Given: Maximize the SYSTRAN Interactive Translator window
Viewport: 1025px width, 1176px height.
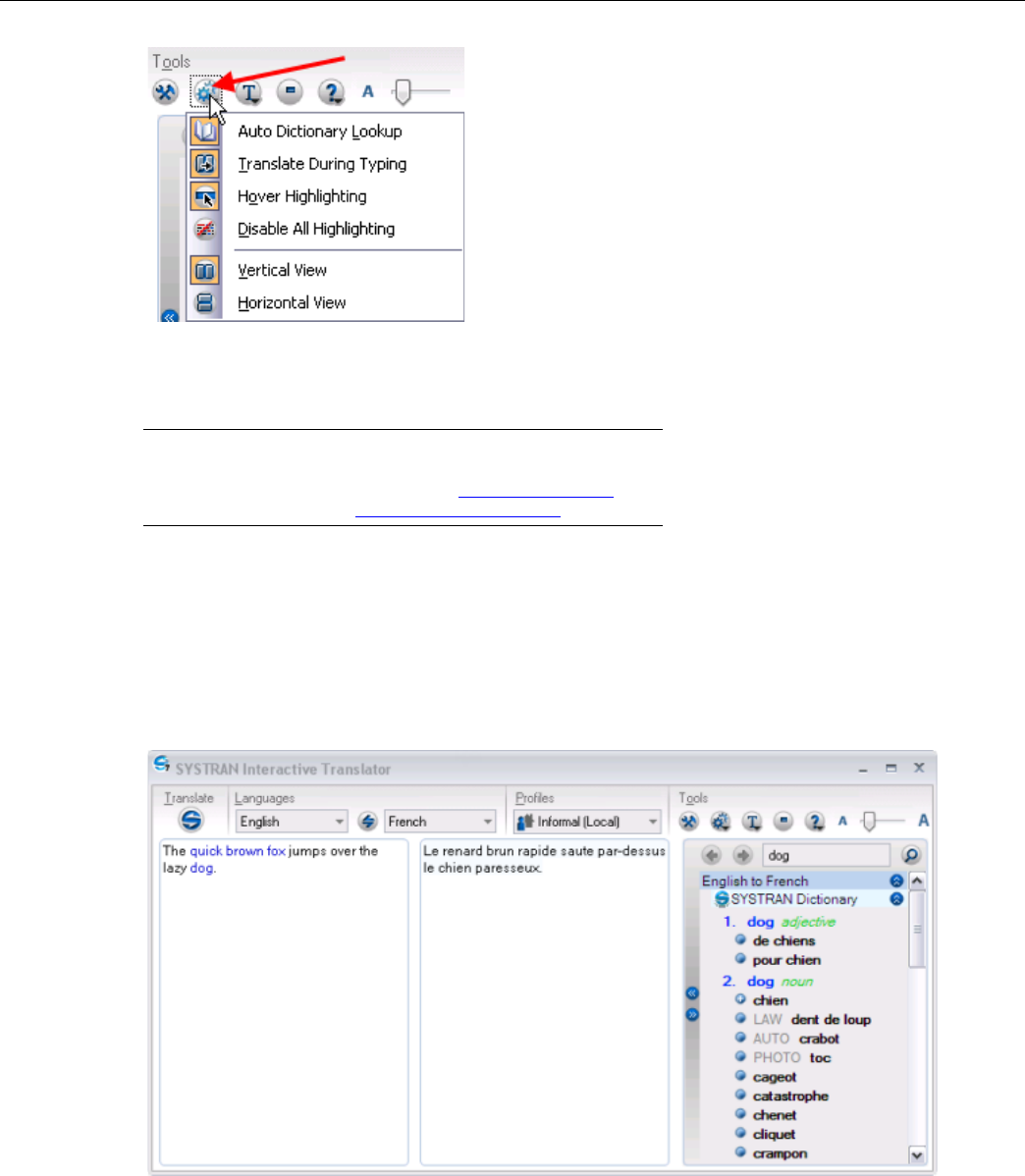Looking at the screenshot, I should 890,768.
